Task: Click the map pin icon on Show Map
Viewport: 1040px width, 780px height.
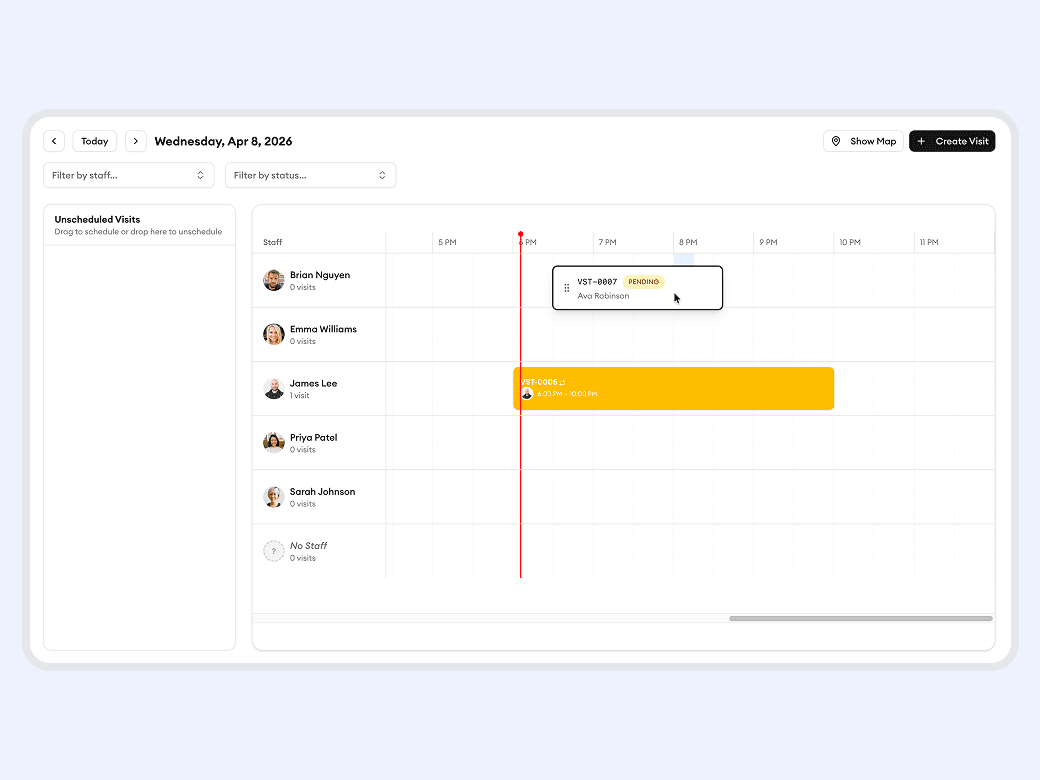Action: (x=837, y=141)
